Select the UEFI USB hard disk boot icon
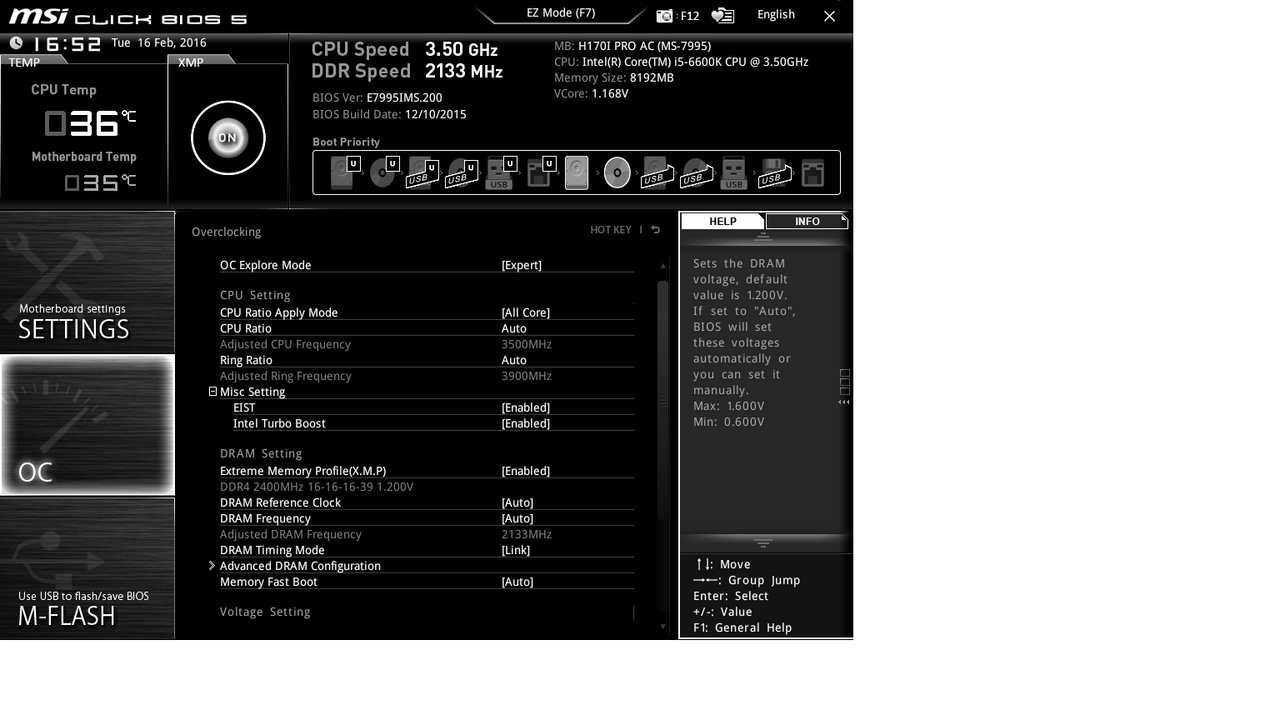 [422, 173]
